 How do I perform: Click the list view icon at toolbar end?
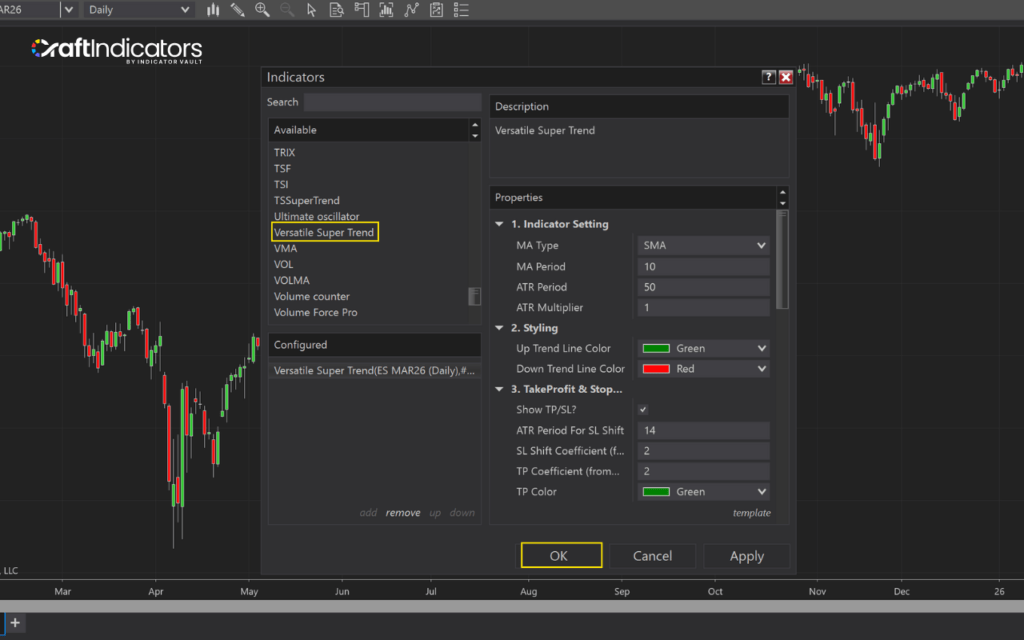(x=462, y=10)
